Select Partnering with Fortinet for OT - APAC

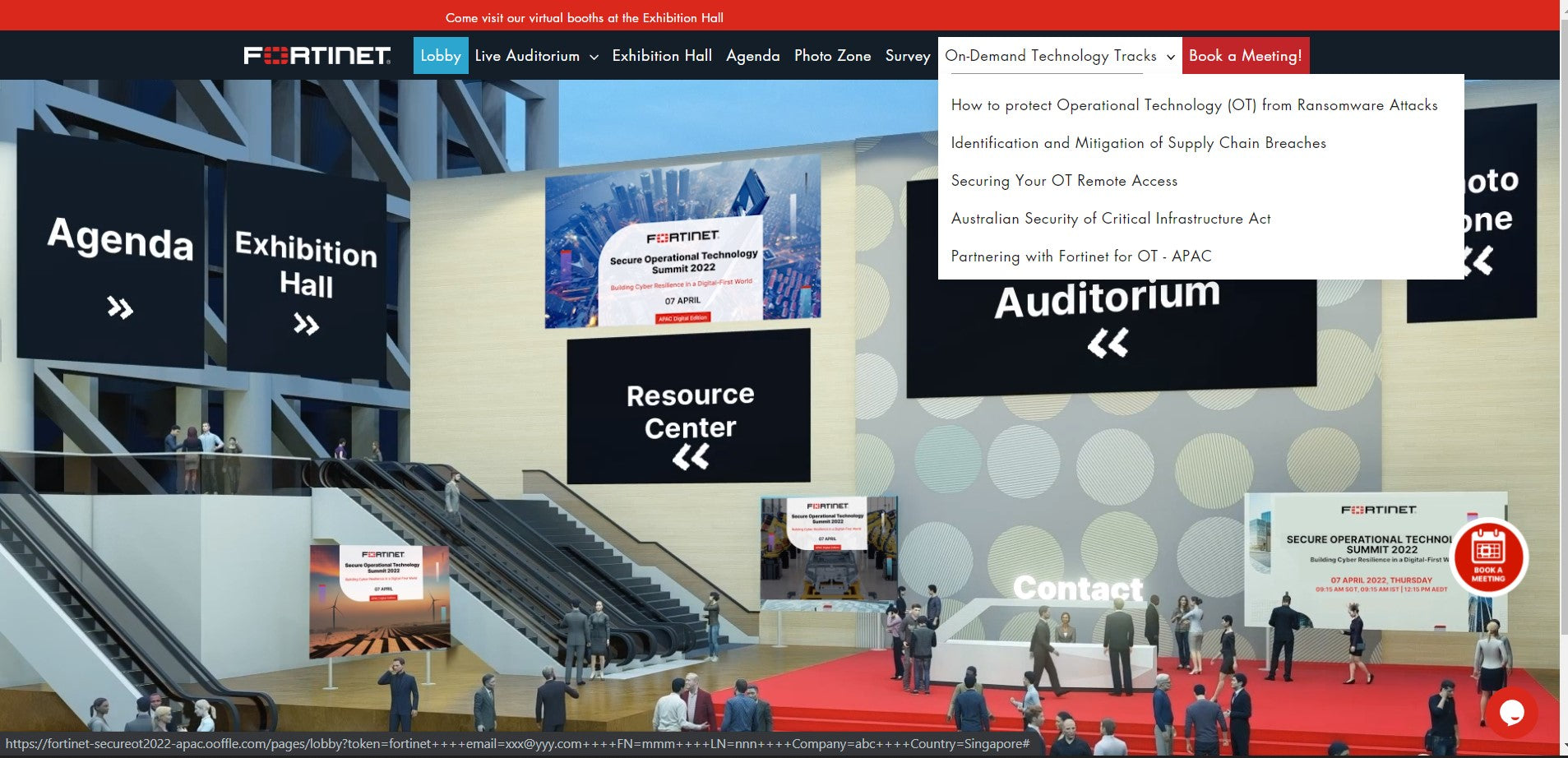(x=1081, y=257)
